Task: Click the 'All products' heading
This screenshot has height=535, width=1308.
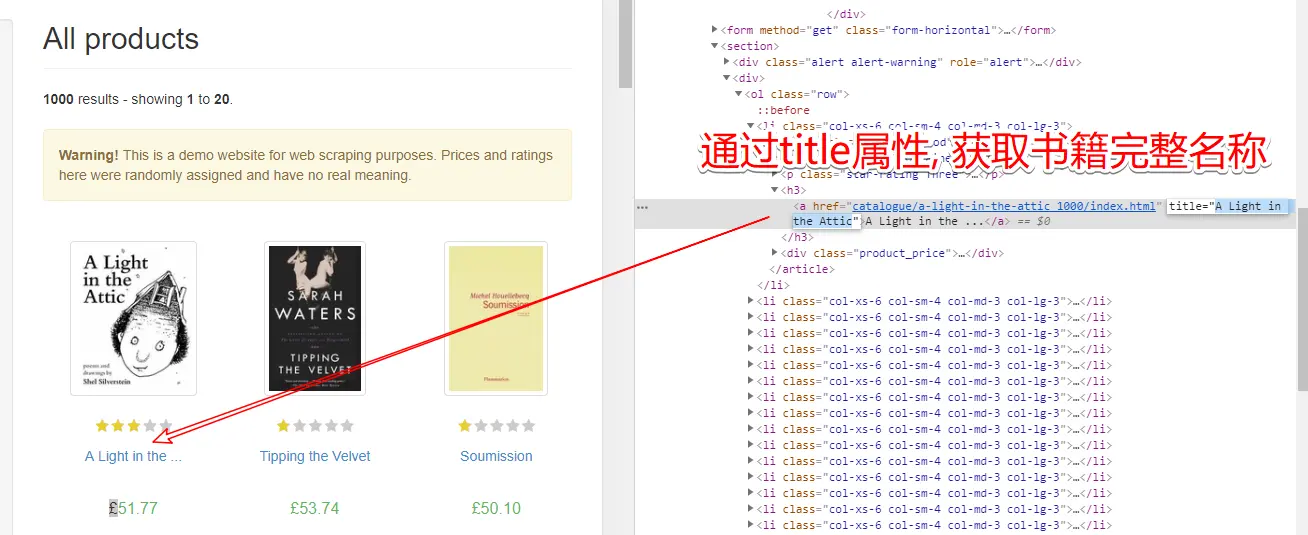Action: (121, 39)
